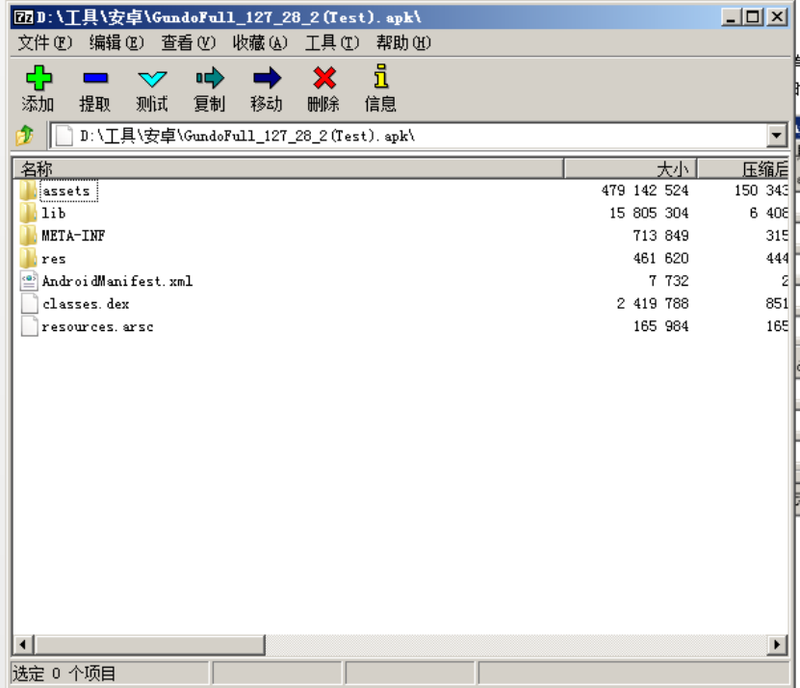Close the 7-Zip window
The width and height of the screenshot is (800, 688).
(x=778, y=17)
